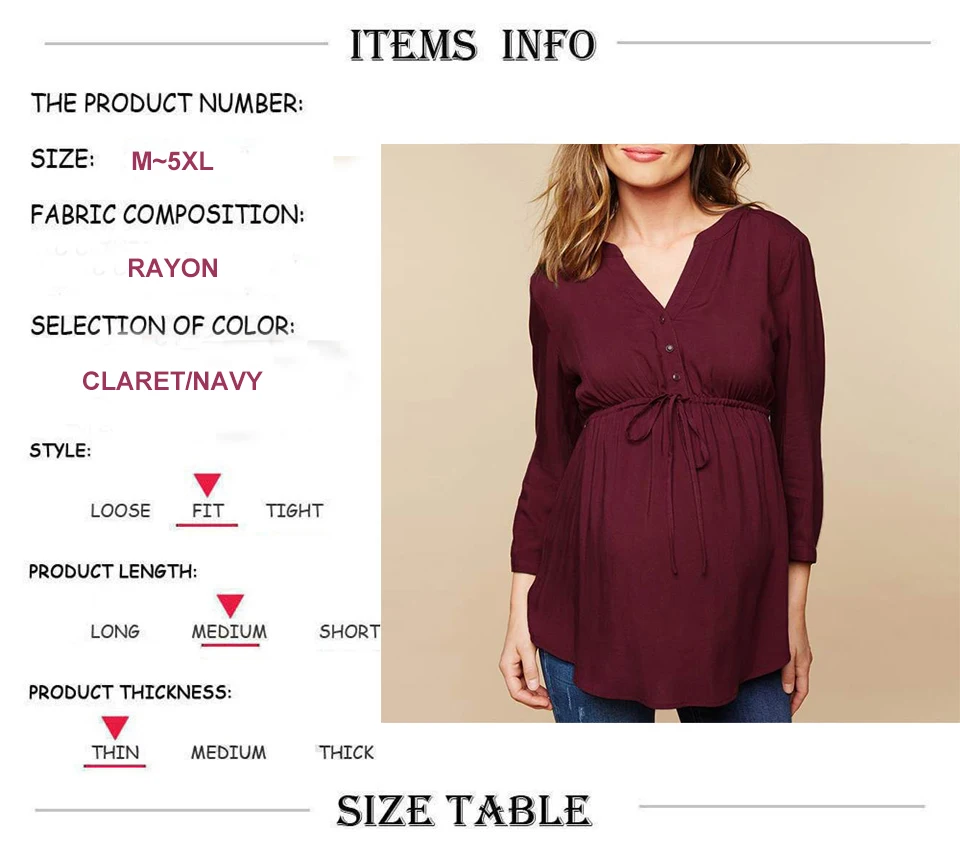Select the FIT style option
960x852 pixels.
(x=208, y=510)
